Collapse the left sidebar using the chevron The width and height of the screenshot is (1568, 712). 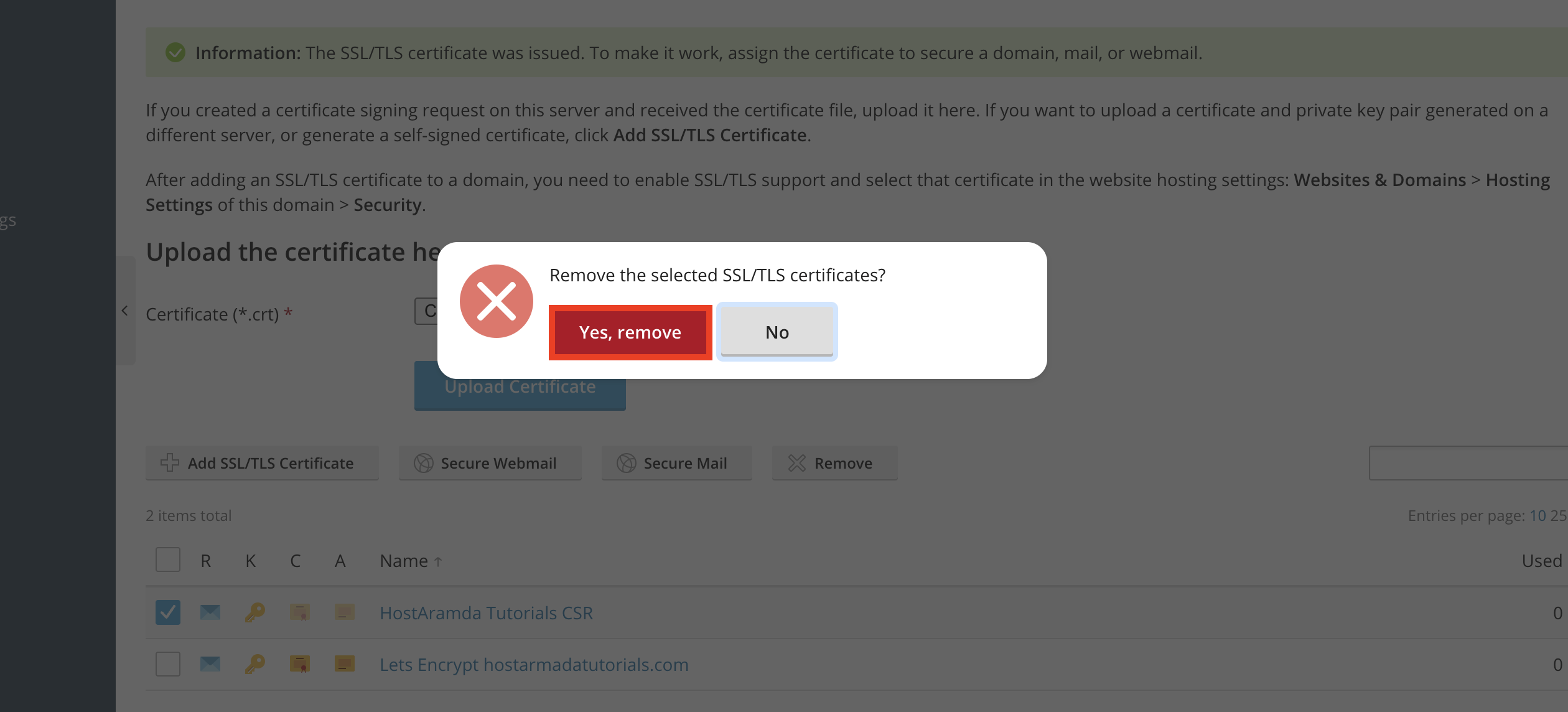[126, 310]
